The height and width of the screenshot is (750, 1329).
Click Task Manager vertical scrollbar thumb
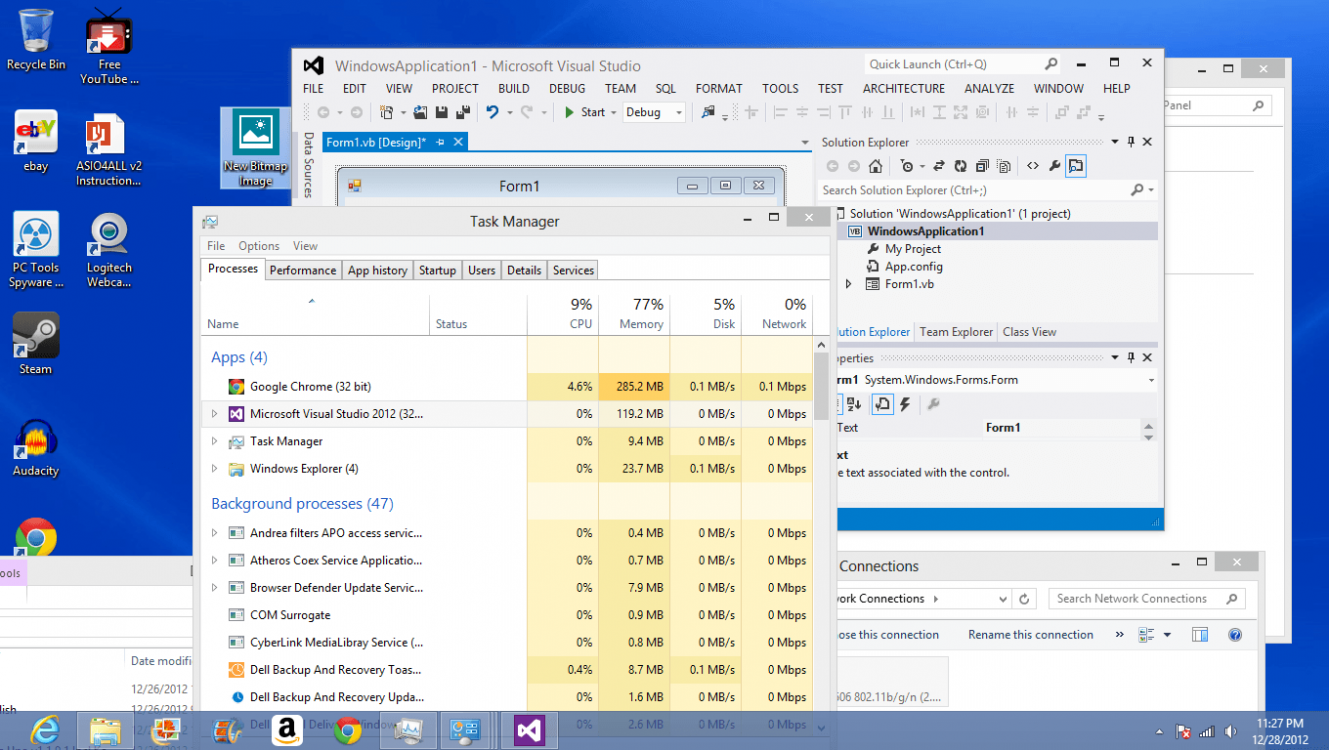tap(821, 386)
